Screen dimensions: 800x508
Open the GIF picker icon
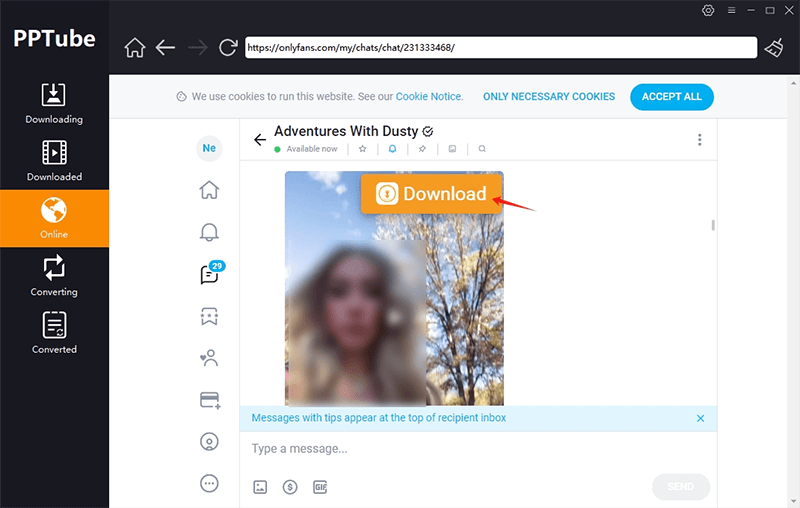(320, 487)
